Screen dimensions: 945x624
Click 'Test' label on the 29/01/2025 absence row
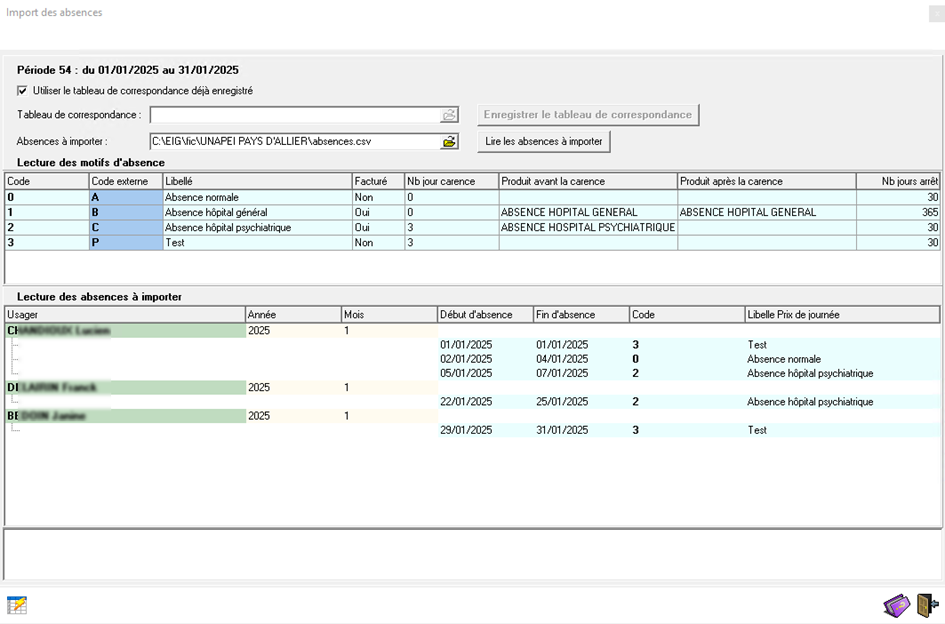757,430
